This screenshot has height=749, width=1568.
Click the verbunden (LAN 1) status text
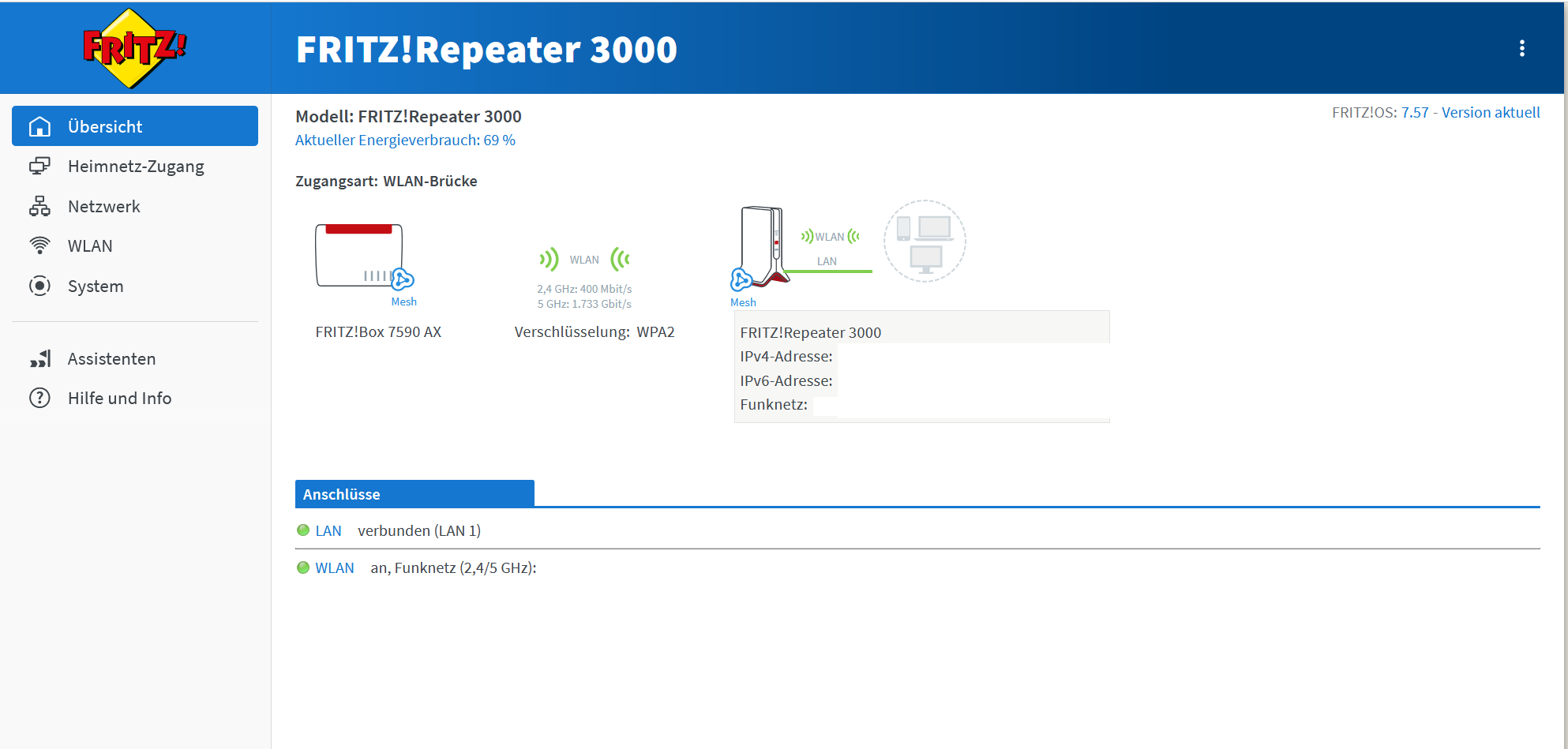pyautogui.click(x=419, y=530)
